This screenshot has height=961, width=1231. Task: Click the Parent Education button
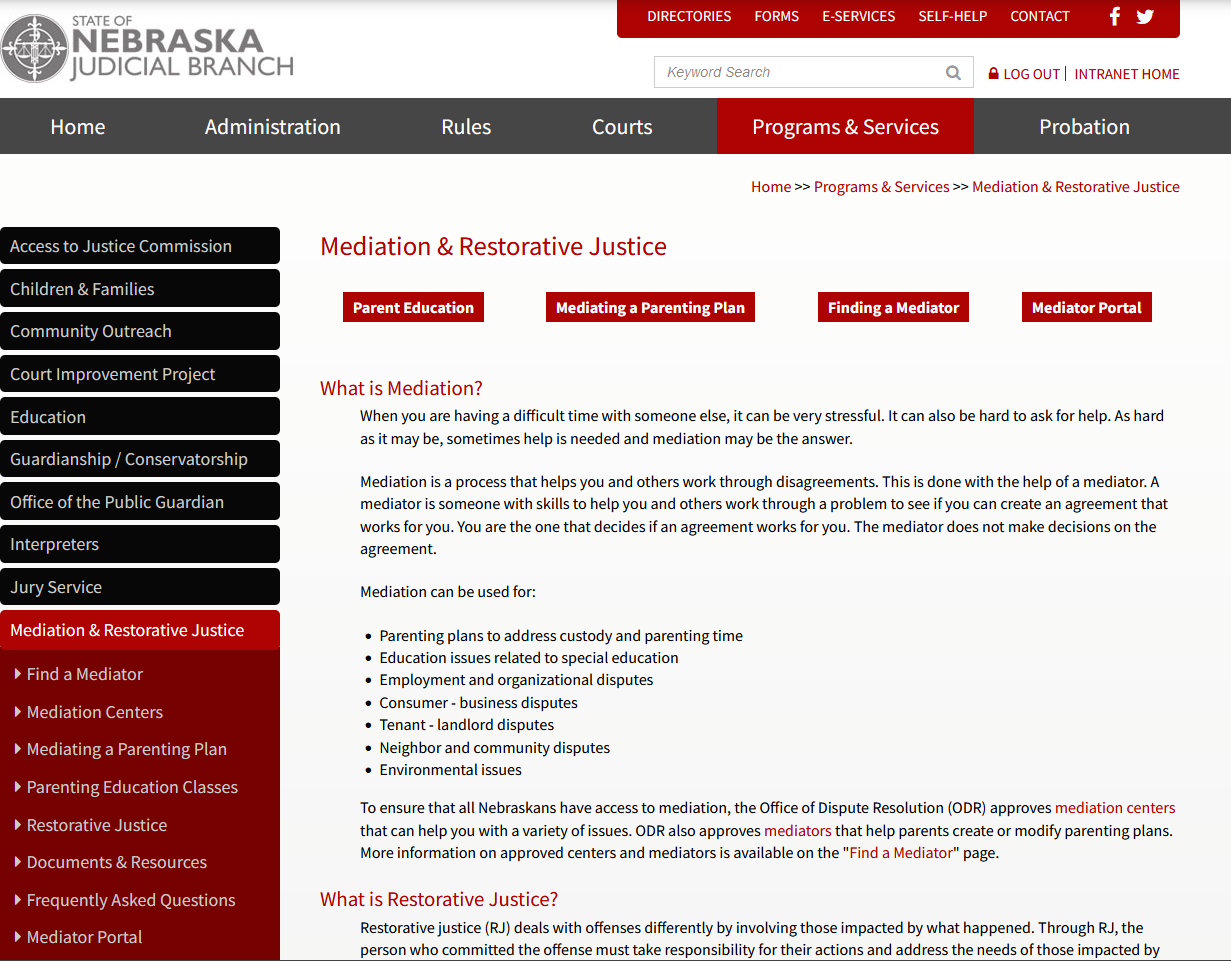coord(413,307)
